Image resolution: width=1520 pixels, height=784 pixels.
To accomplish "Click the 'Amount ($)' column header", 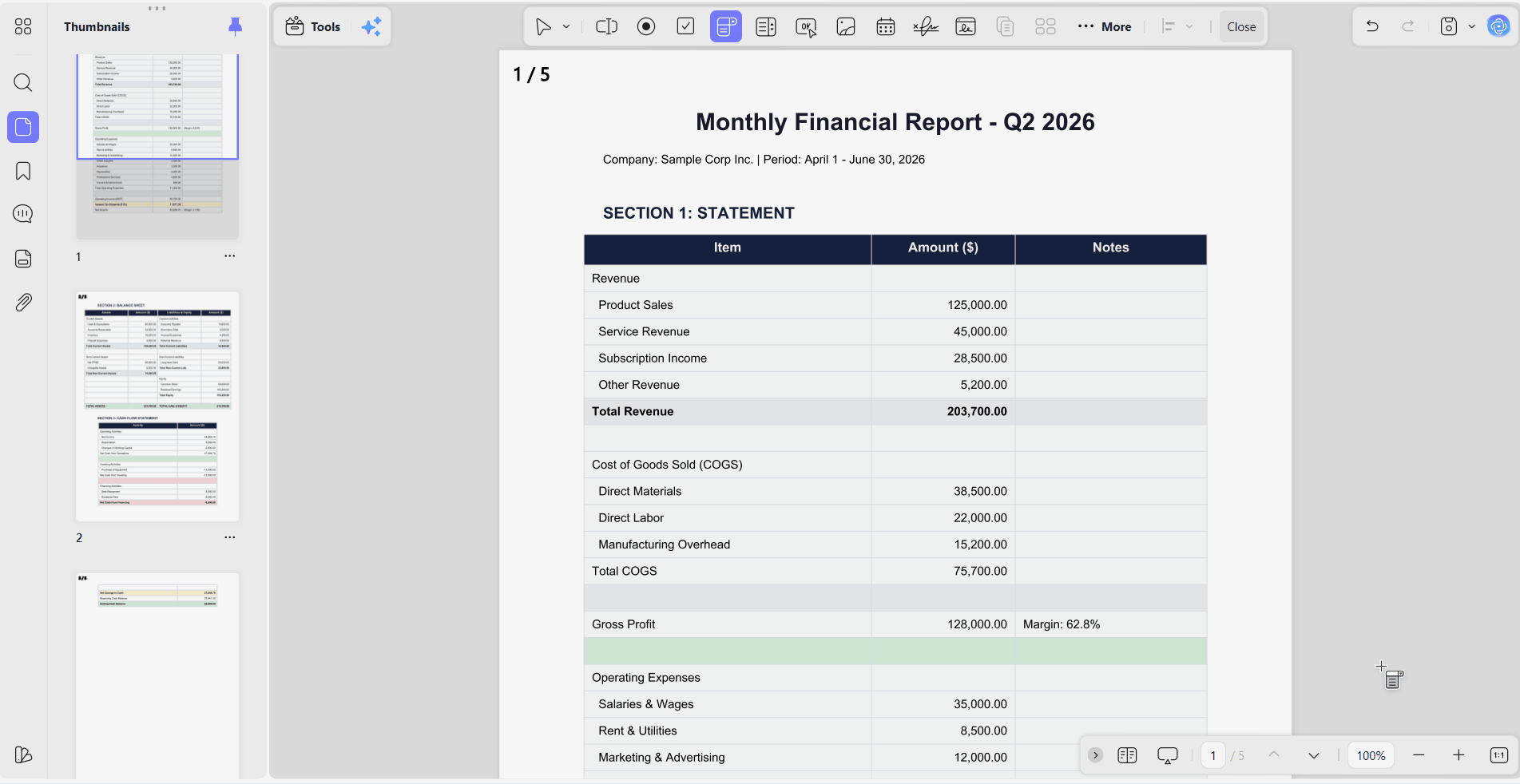I will point(943,247).
